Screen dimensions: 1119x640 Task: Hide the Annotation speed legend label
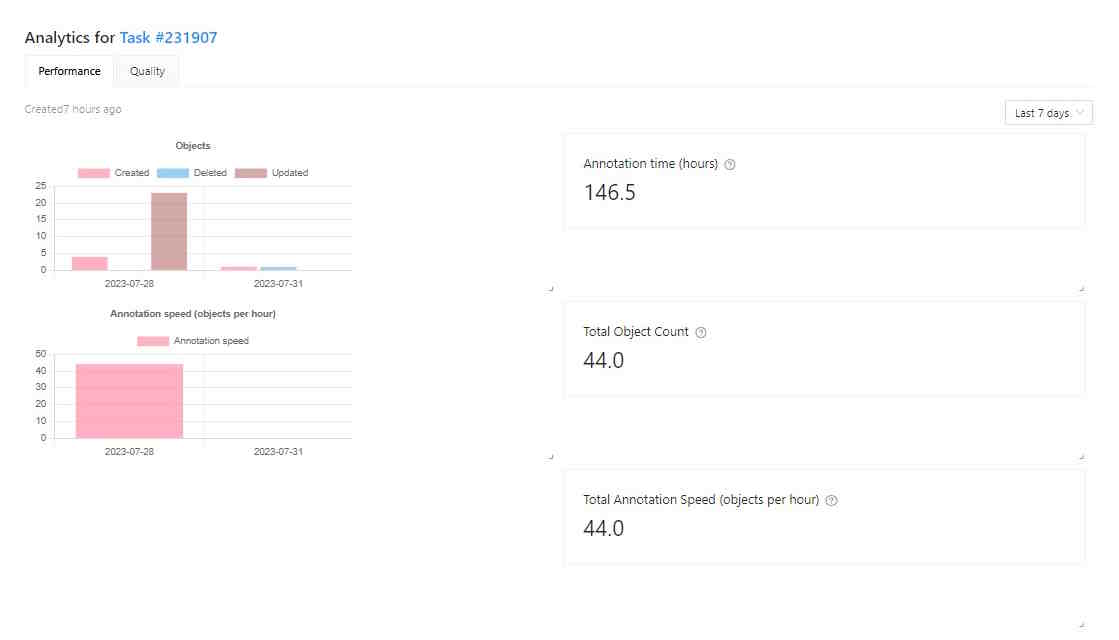pyautogui.click(x=211, y=341)
